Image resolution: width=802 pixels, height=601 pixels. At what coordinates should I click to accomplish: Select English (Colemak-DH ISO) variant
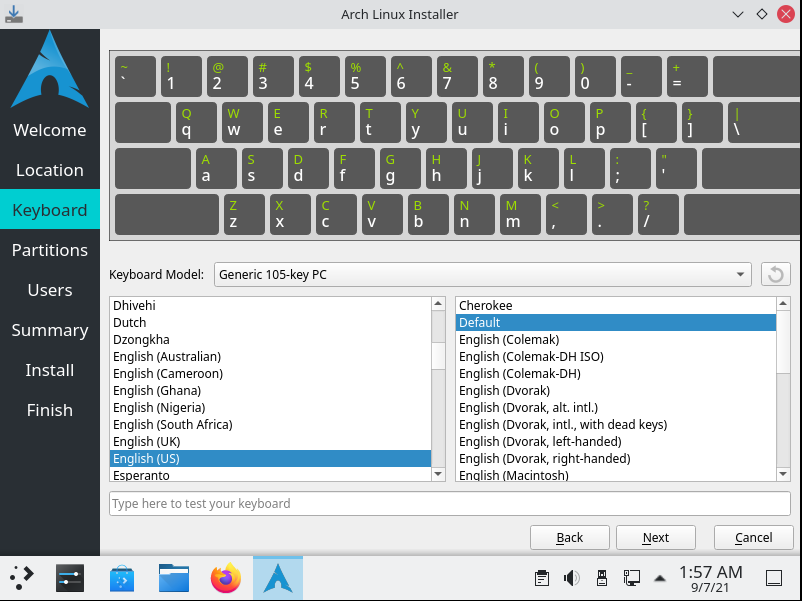coord(616,357)
